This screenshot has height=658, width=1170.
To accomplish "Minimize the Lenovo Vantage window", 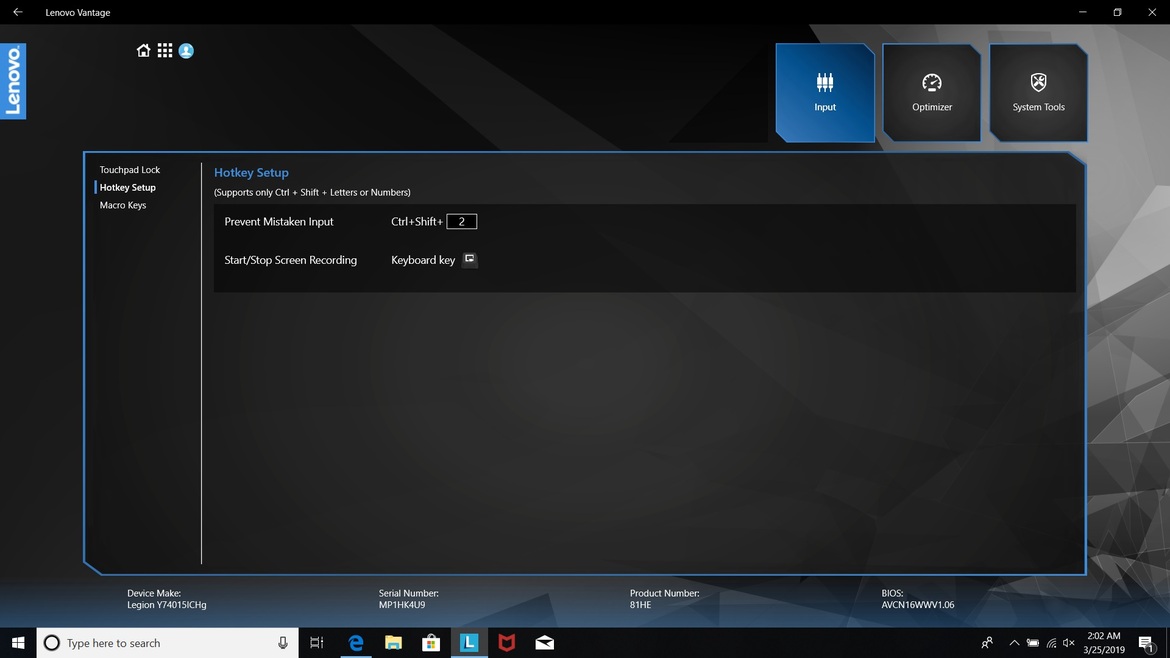I will point(1083,12).
